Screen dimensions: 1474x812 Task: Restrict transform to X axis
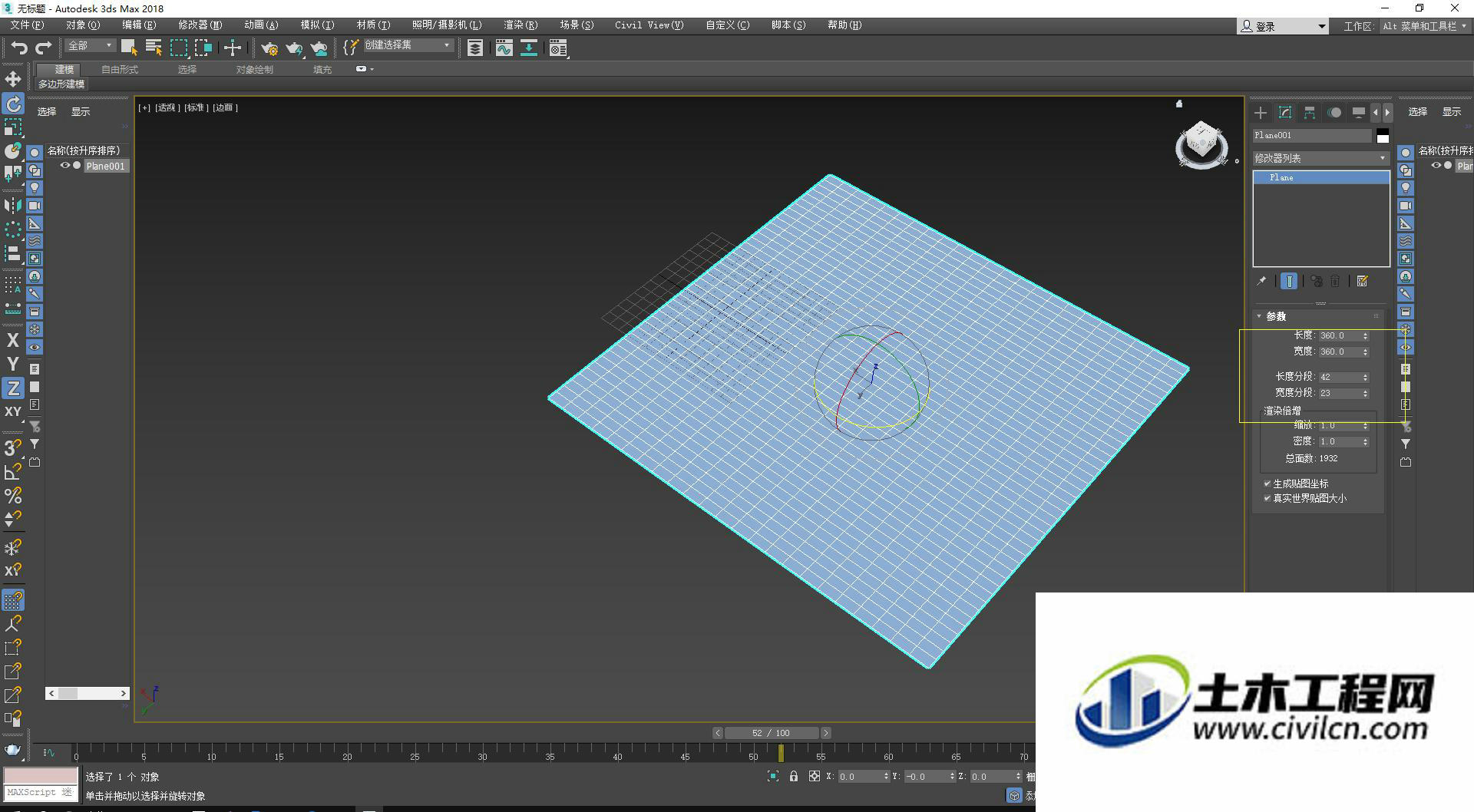(13, 339)
